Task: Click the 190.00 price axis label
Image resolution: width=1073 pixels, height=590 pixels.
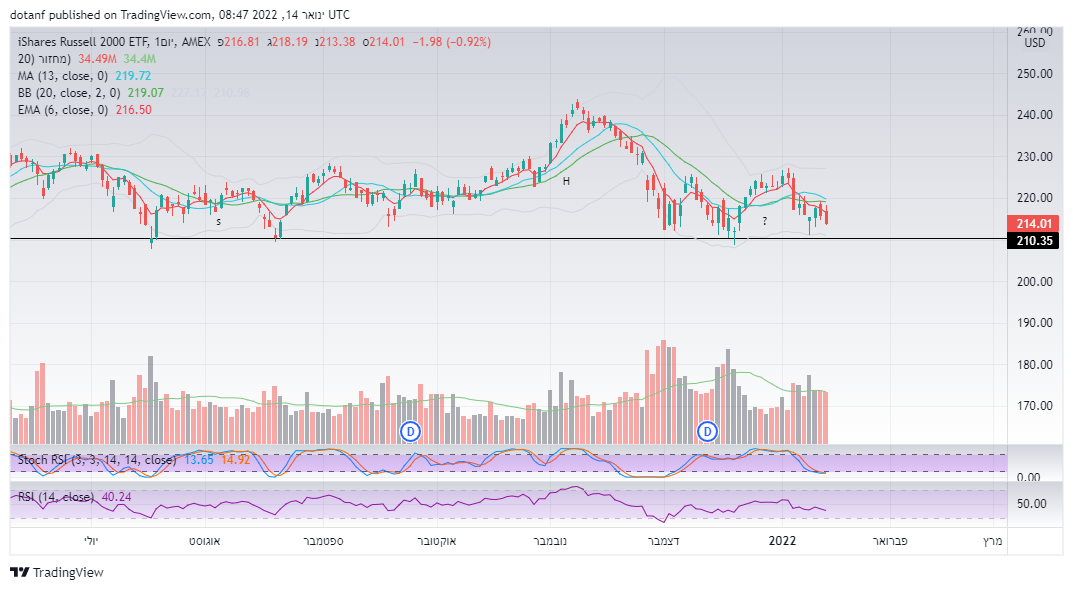Action: point(1035,323)
